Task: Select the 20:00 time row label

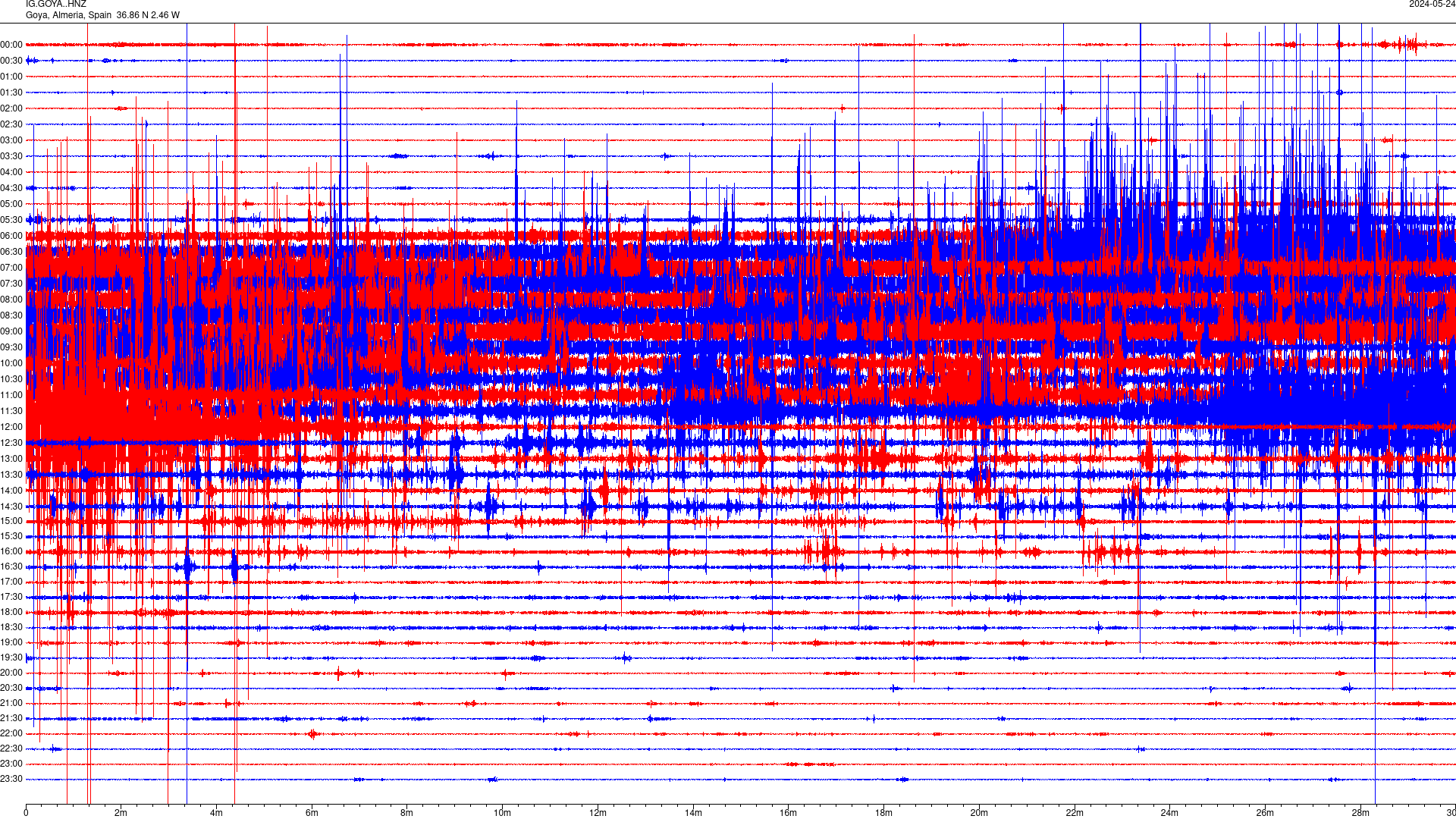Action: tap(11, 673)
